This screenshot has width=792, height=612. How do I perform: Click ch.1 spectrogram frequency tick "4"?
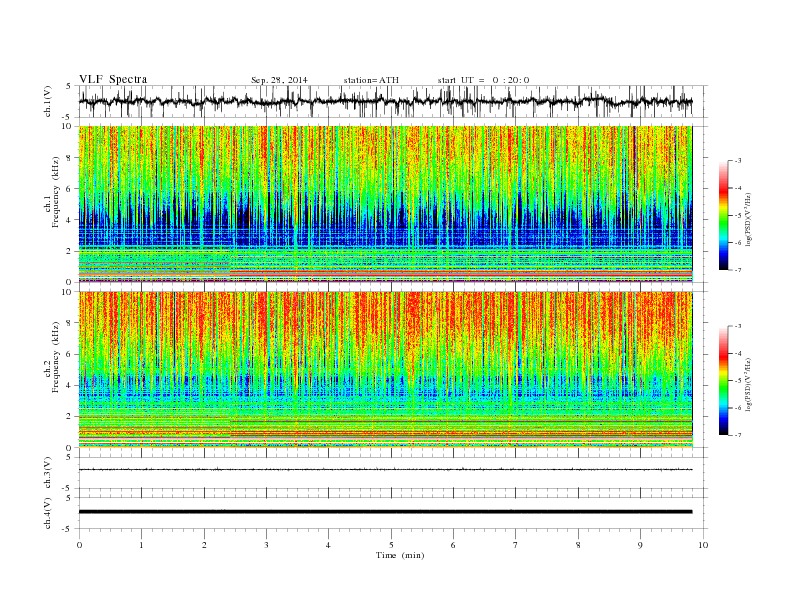click(x=70, y=220)
